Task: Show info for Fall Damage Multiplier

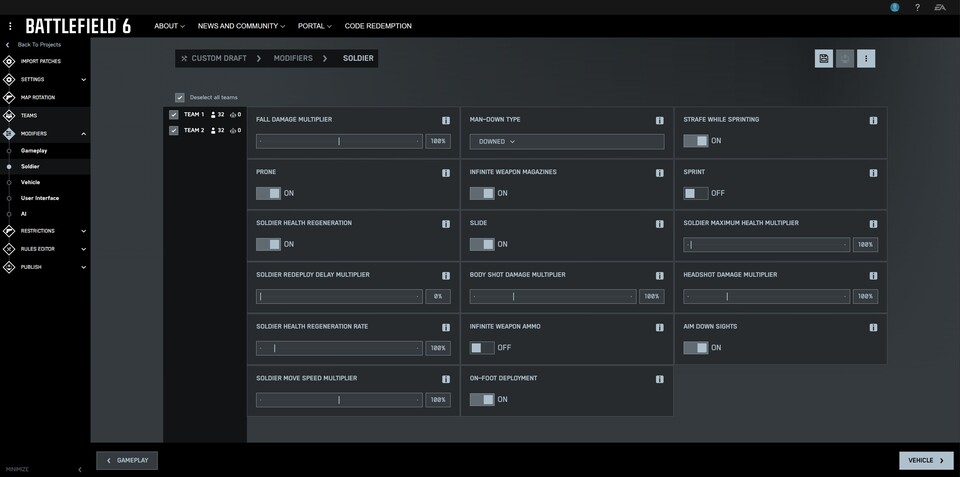Action: 446,120
